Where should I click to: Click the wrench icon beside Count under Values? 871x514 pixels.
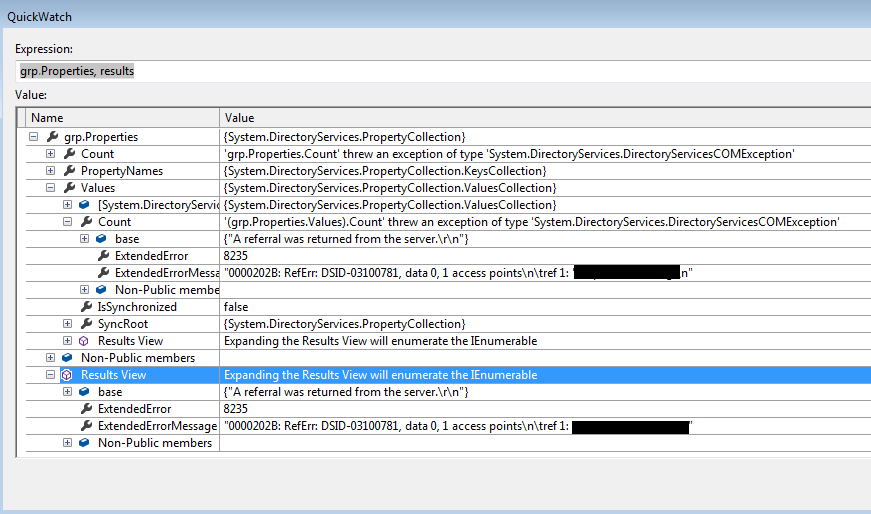(86, 221)
